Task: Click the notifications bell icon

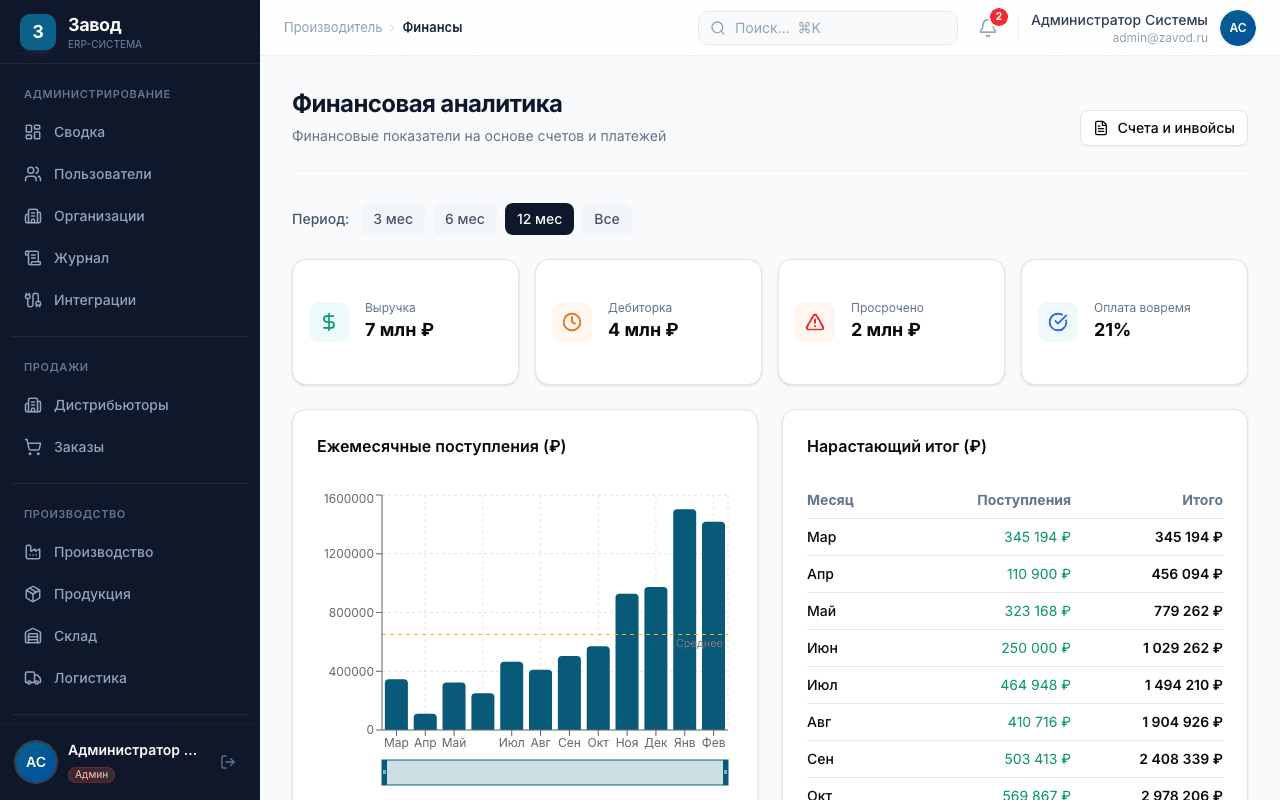Action: coord(988,28)
